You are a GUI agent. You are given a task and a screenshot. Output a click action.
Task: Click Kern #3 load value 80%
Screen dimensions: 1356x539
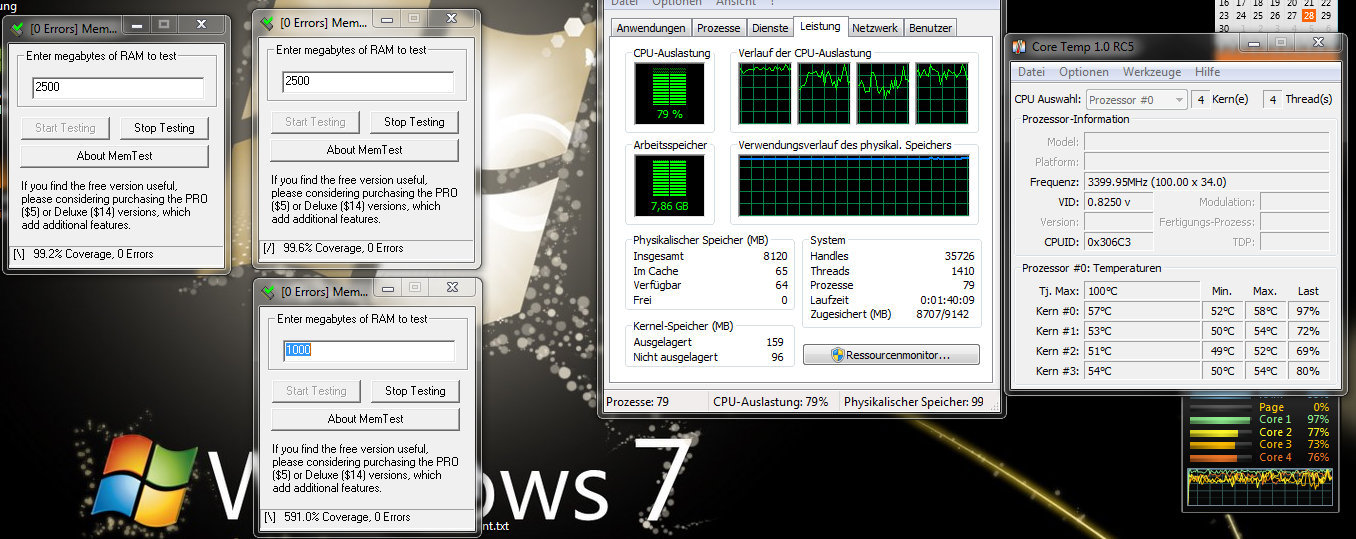(x=1308, y=371)
